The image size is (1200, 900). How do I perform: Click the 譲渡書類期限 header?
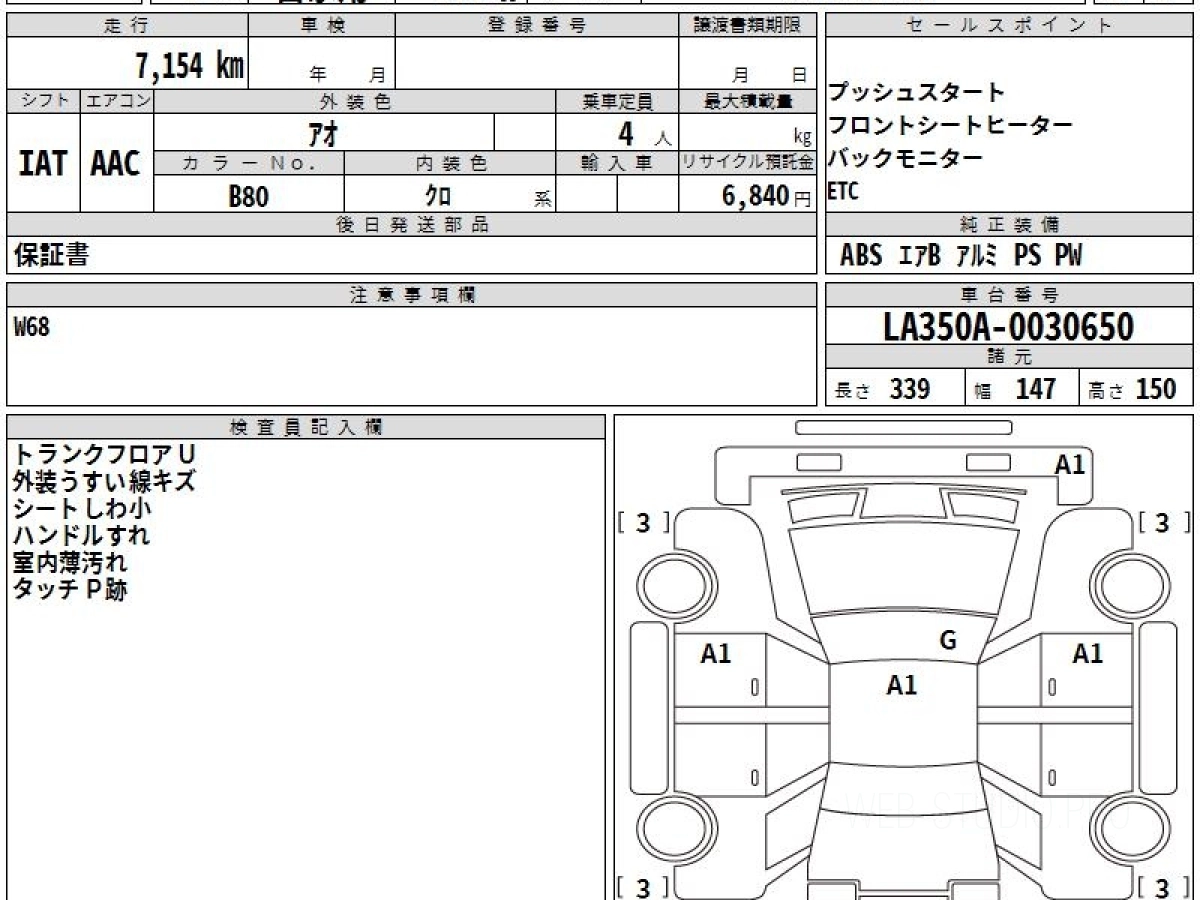click(748, 26)
